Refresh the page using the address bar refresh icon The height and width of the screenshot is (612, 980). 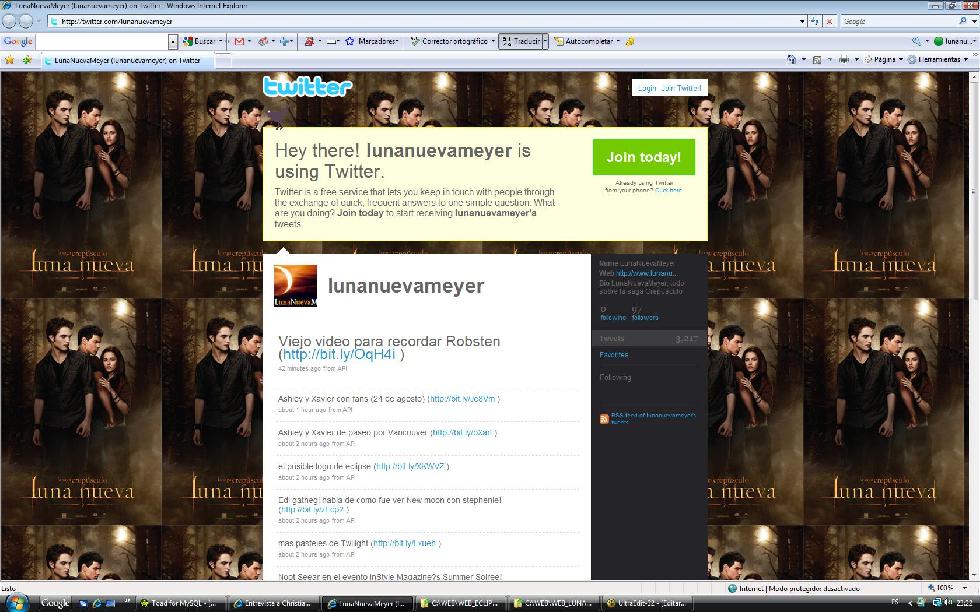pos(814,21)
